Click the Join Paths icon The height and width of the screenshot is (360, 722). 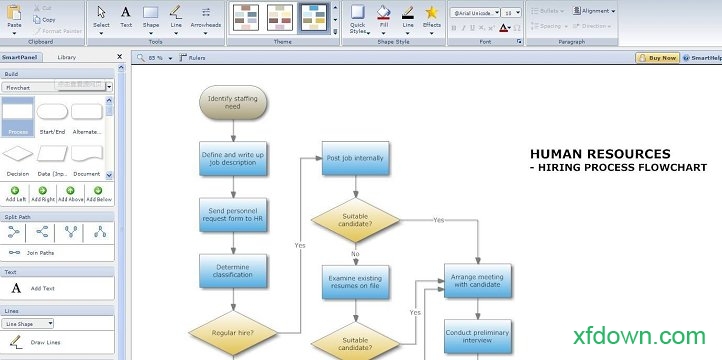(x=15, y=253)
